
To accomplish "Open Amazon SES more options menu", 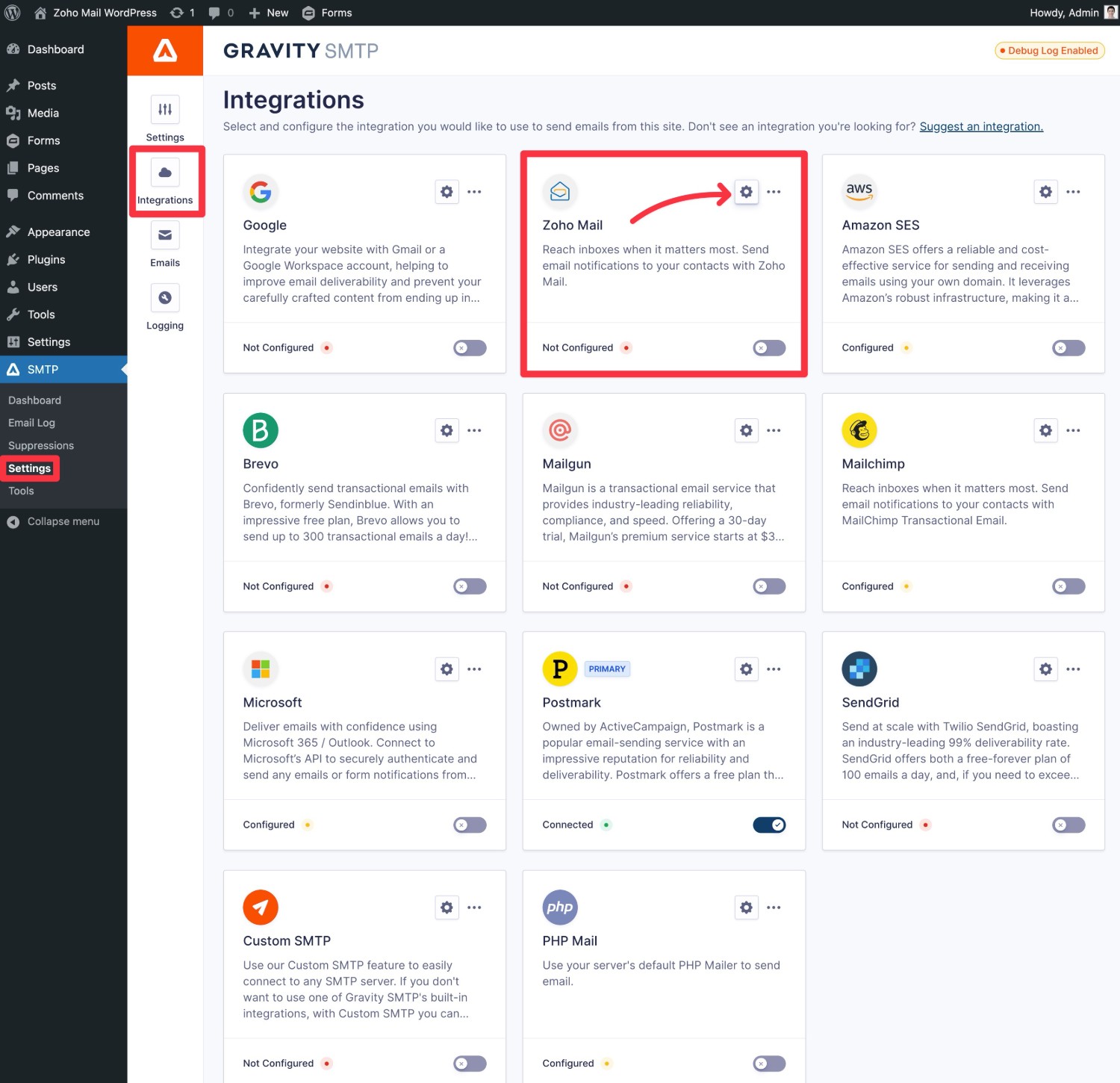I will 1073,192.
